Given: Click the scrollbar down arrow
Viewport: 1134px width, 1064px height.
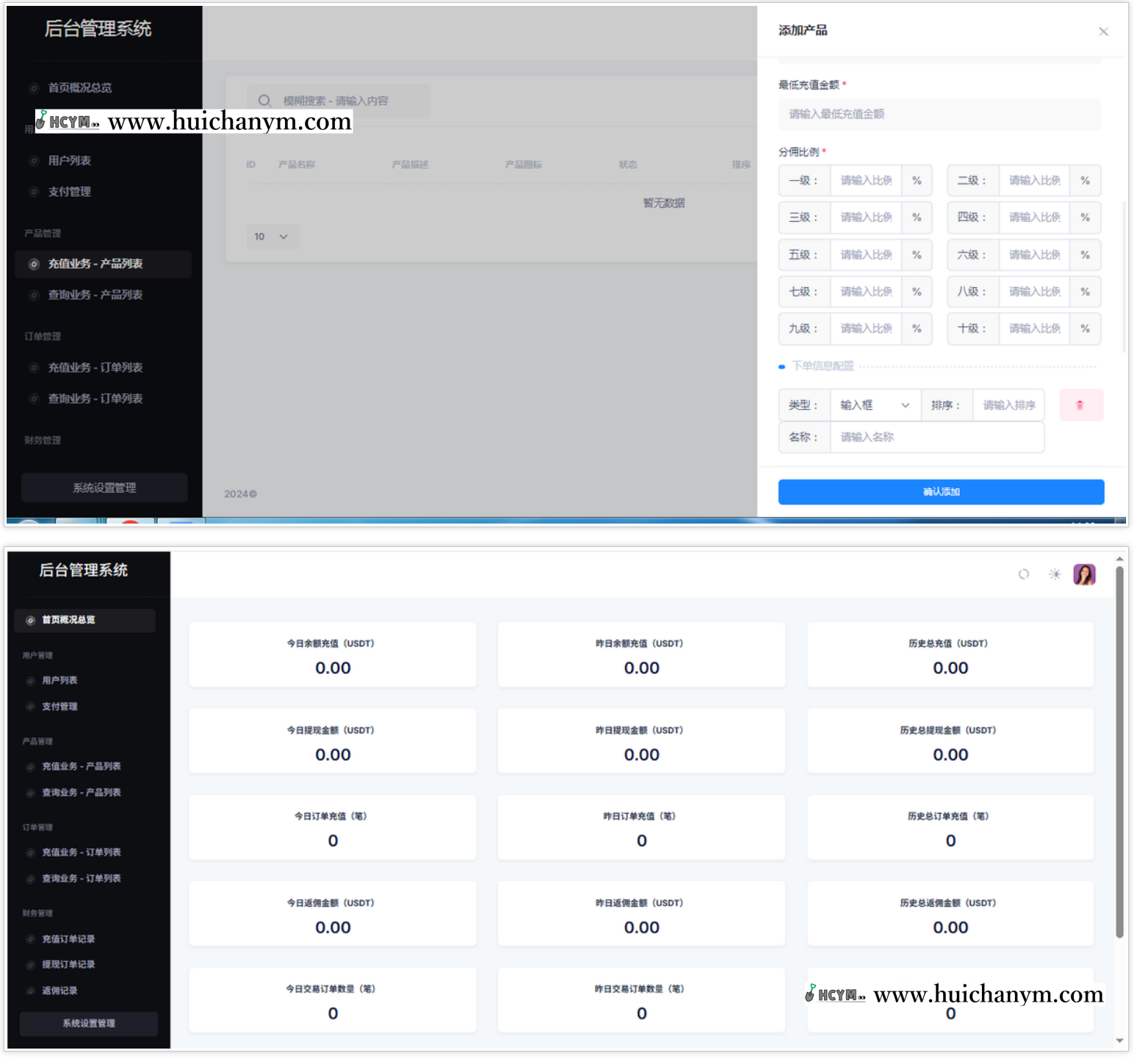Looking at the screenshot, I should click(1119, 1041).
